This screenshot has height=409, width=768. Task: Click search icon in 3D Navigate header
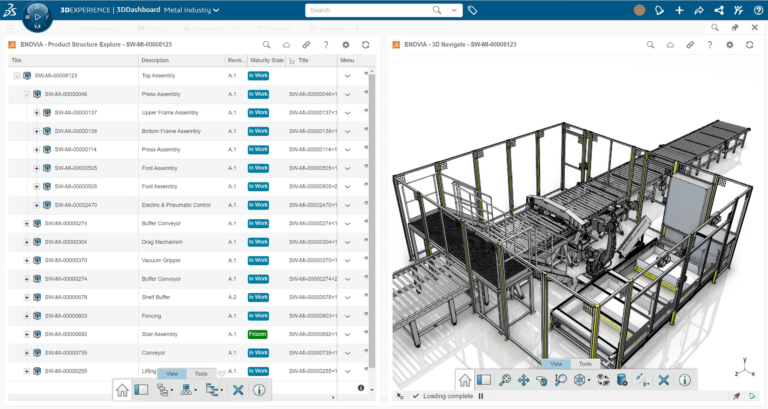click(650, 45)
